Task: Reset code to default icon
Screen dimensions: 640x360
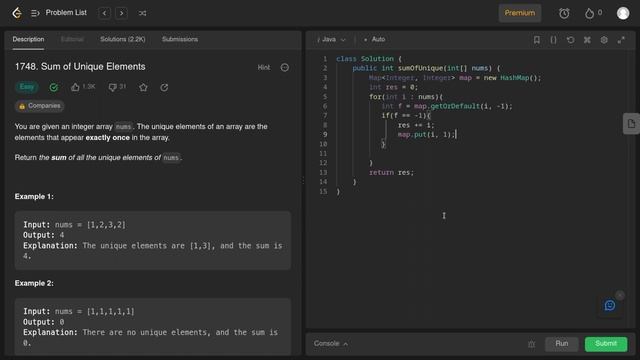Action: (x=570, y=40)
